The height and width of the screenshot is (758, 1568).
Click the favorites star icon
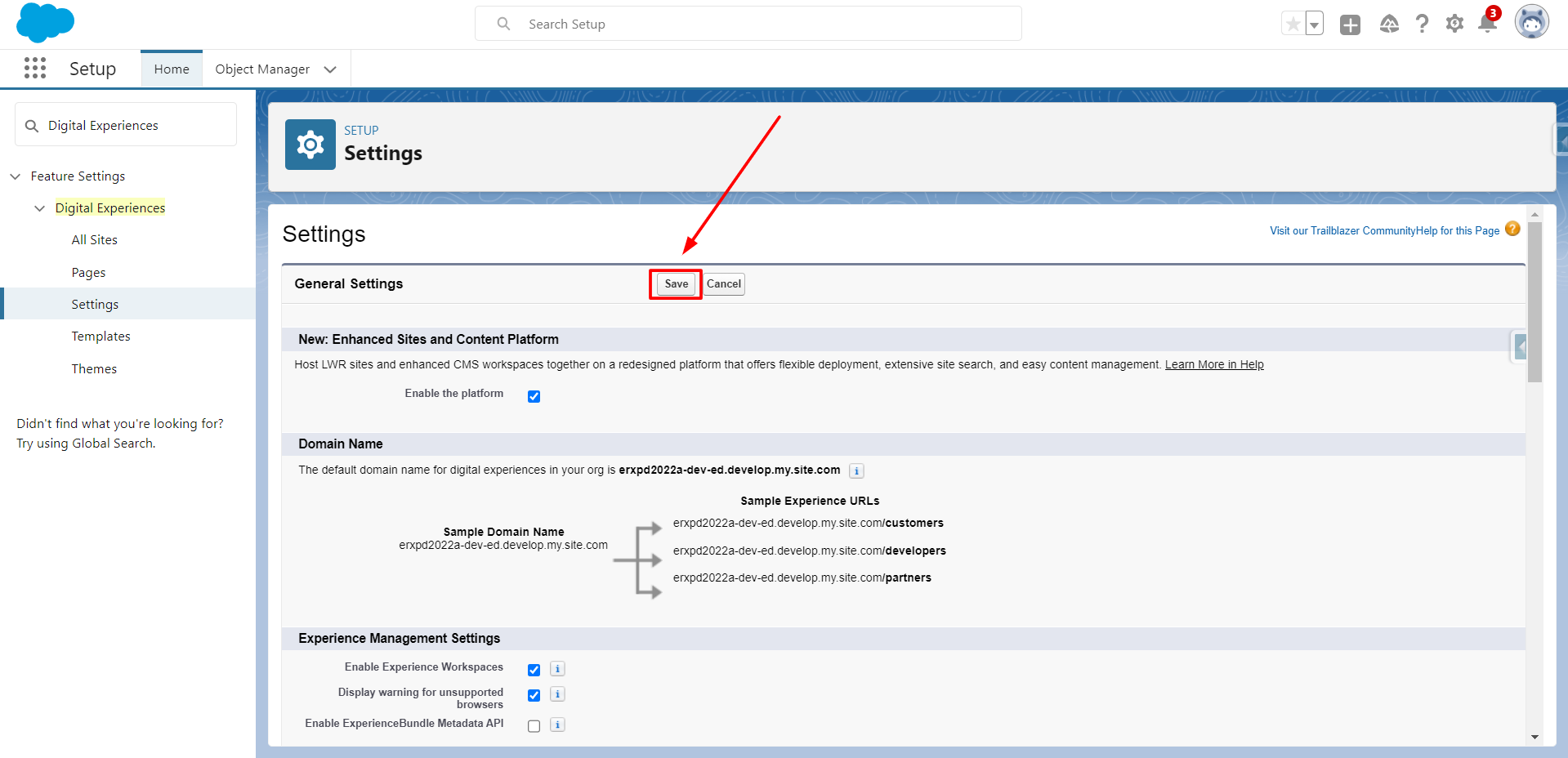tap(1293, 25)
